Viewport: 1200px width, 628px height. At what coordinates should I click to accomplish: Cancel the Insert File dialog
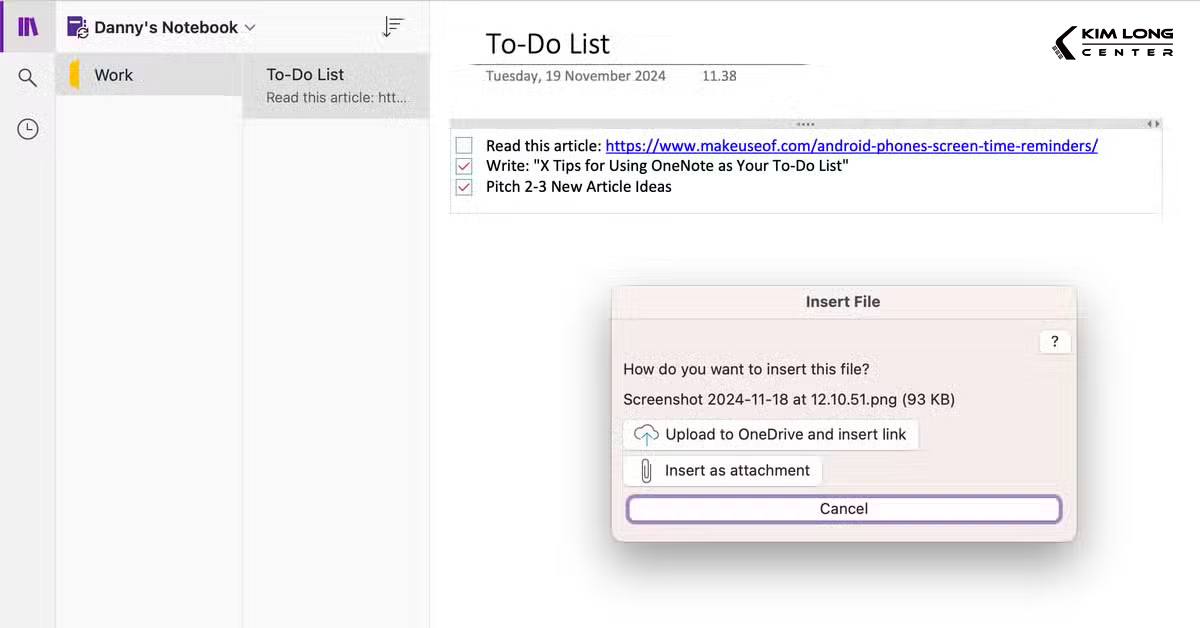843,508
